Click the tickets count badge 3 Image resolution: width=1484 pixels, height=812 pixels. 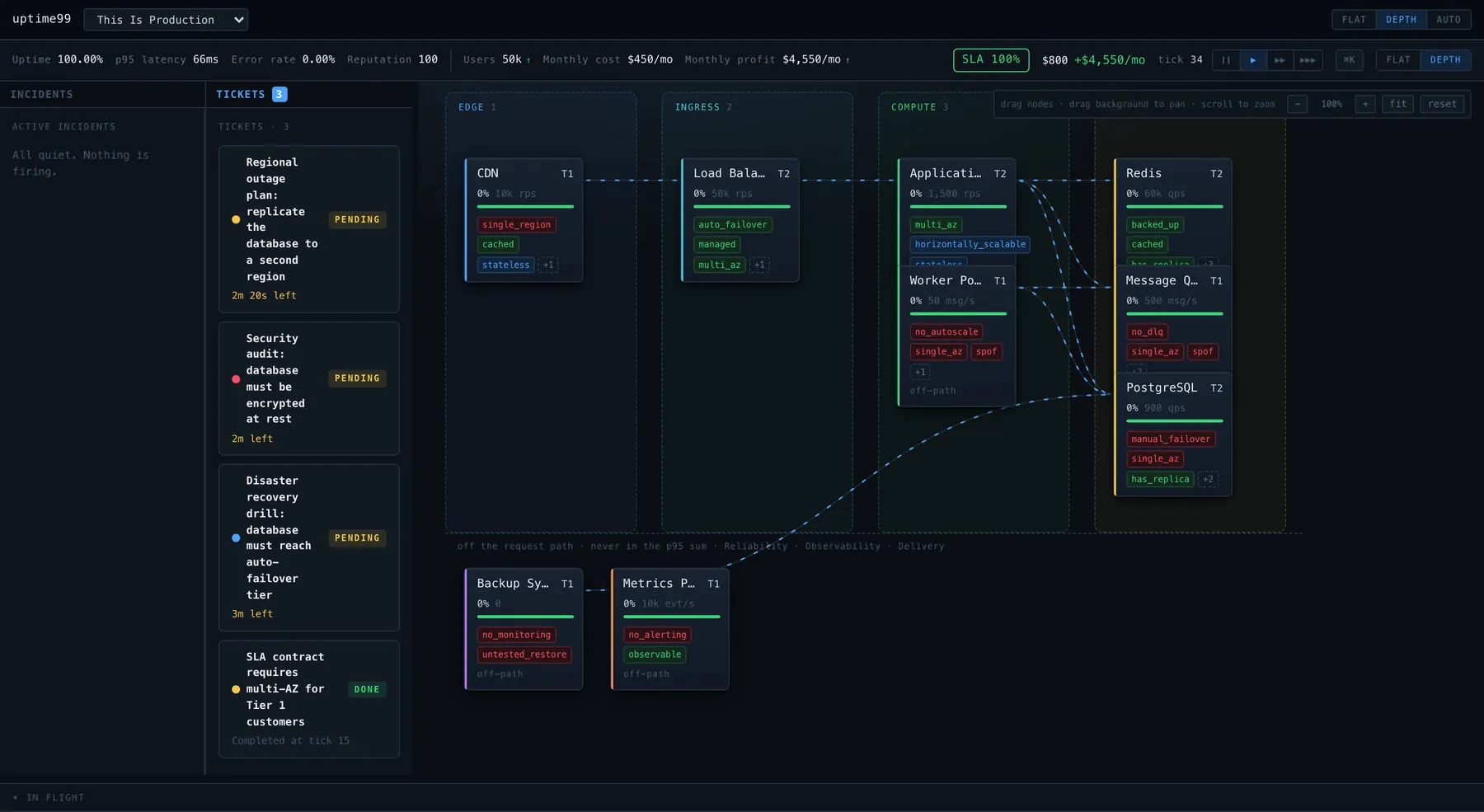pyautogui.click(x=279, y=95)
